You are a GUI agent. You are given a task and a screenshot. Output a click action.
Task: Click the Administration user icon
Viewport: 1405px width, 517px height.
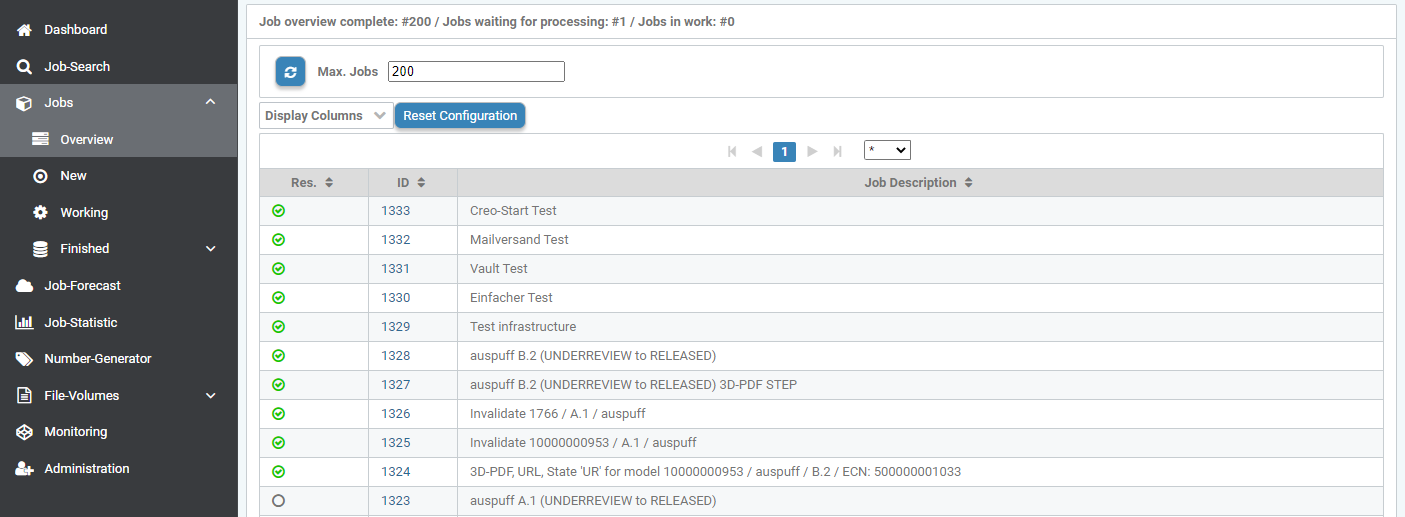click(25, 469)
